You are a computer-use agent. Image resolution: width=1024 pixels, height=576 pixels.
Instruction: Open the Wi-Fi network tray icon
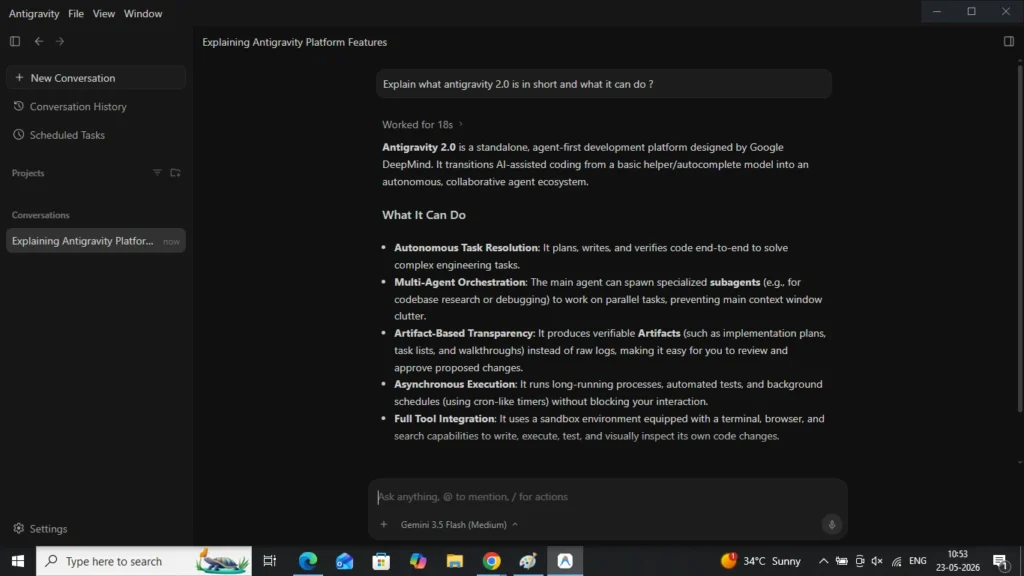tap(897, 561)
